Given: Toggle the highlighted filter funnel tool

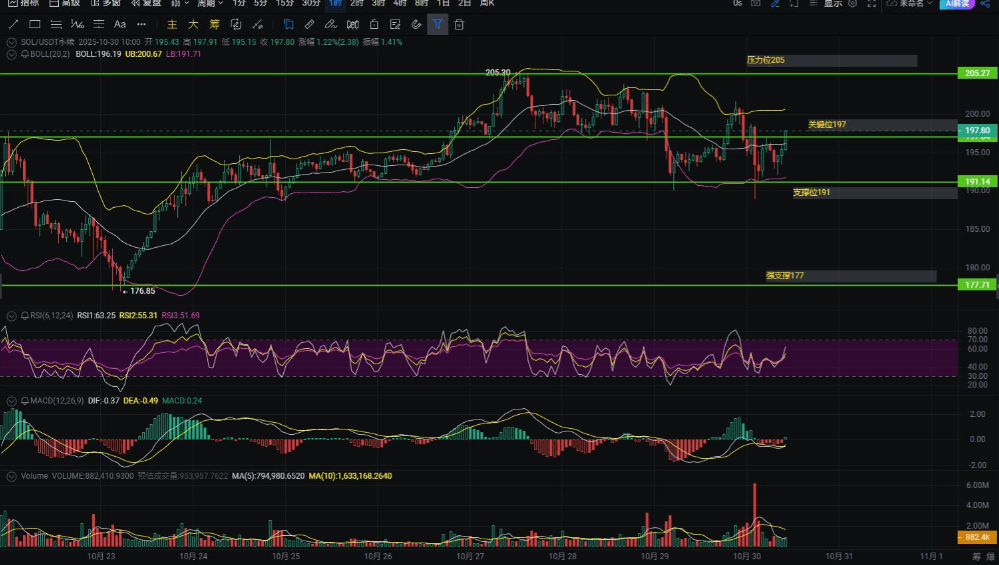Looking at the screenshot, I should [437, 24].
